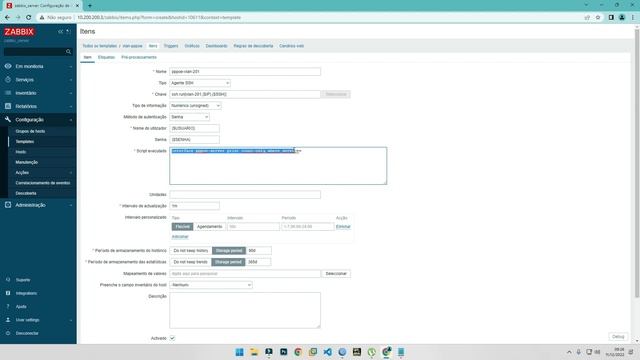Switch to the Pré-processamento tab

(139, 58)
